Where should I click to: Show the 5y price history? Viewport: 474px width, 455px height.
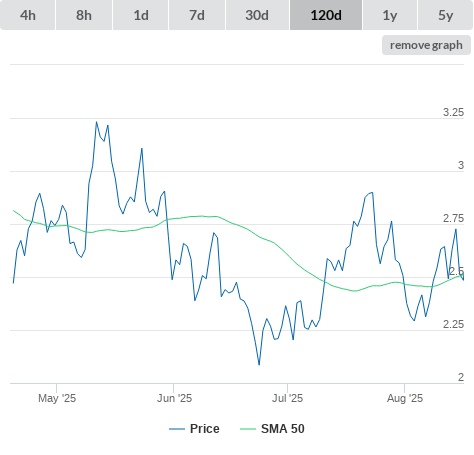(445, 15)
